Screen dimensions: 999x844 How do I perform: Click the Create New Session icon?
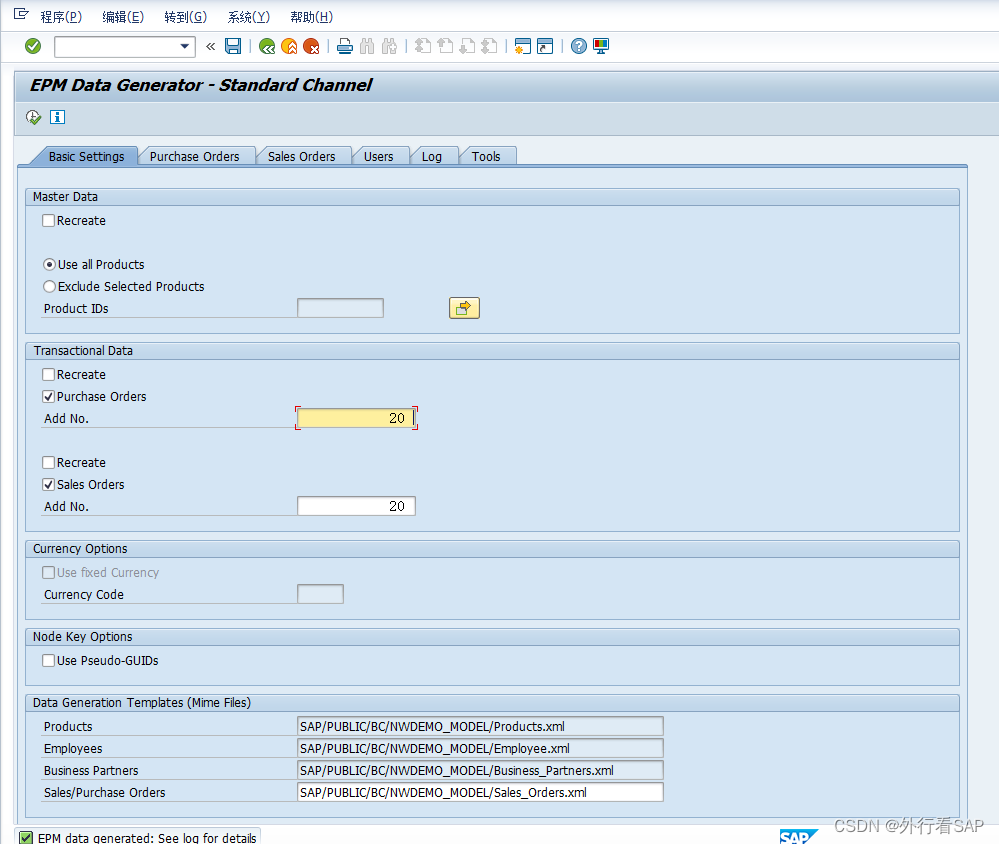pyautogui.click(x=522, y=46)
